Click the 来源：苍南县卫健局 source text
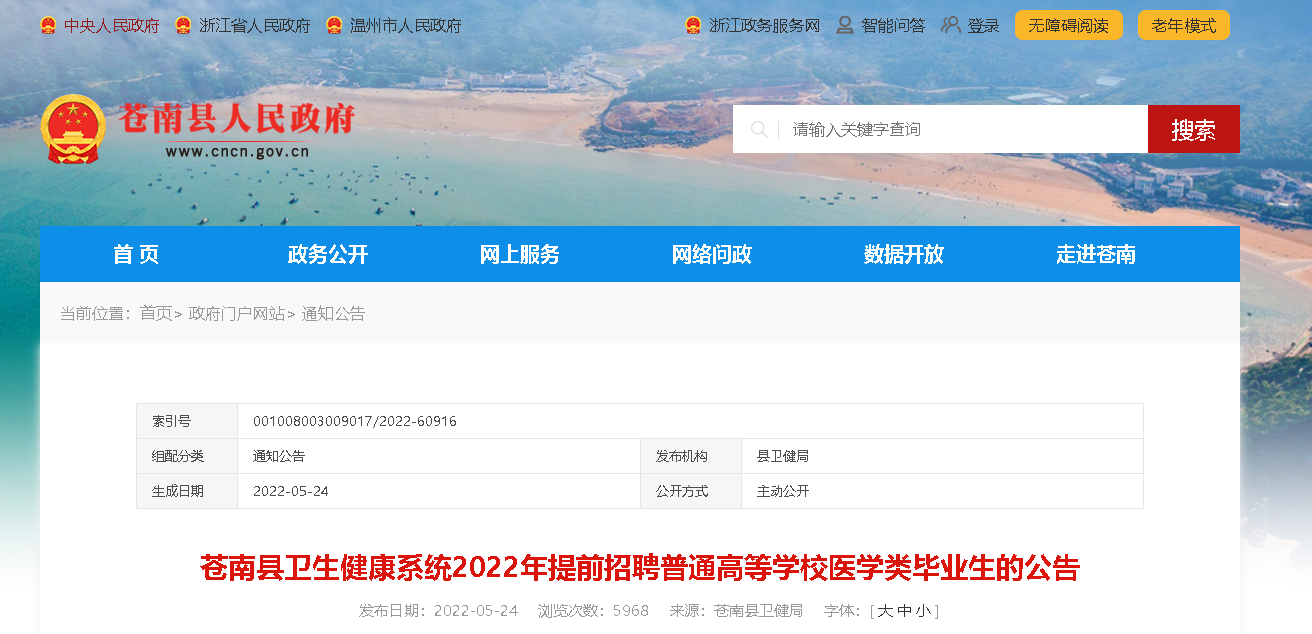 click(736, 611)
